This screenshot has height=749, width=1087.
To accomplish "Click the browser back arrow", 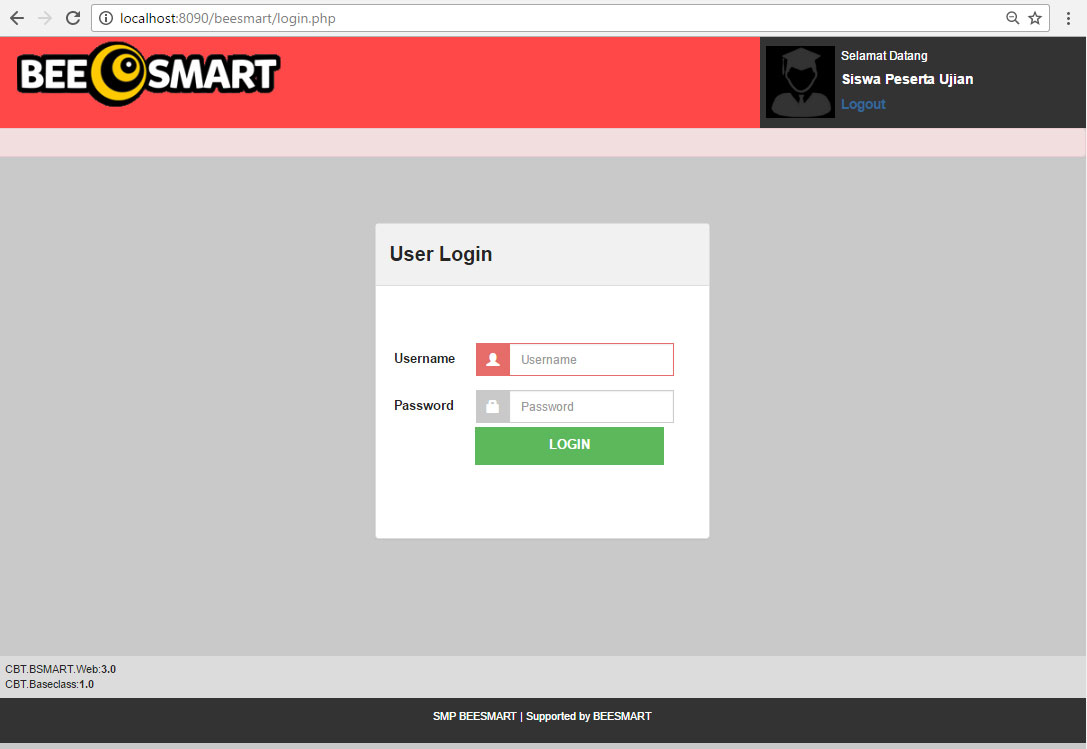I will (x=16, y=17).
